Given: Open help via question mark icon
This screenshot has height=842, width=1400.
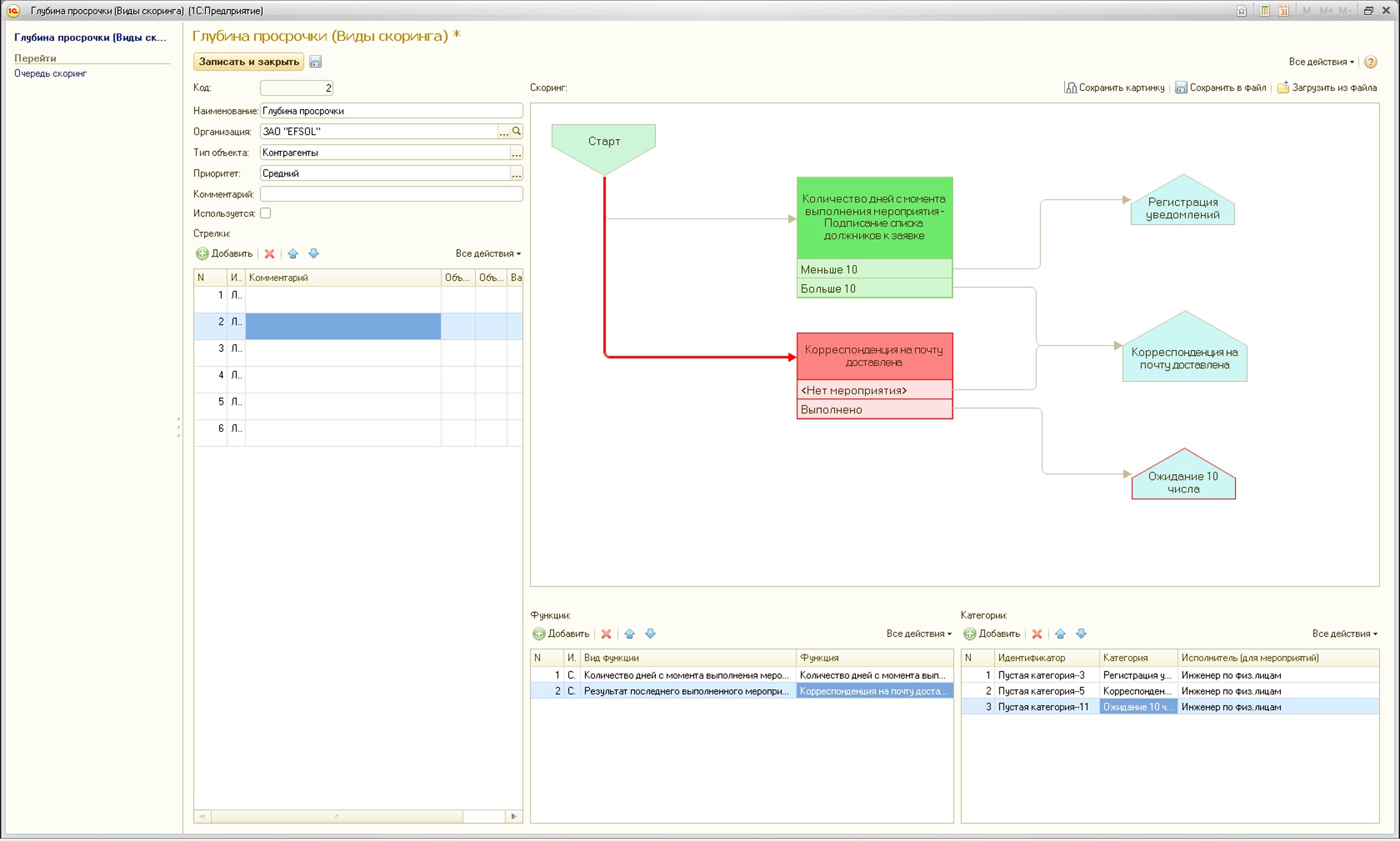Looking at the screenshot, I should [1370, 62].
